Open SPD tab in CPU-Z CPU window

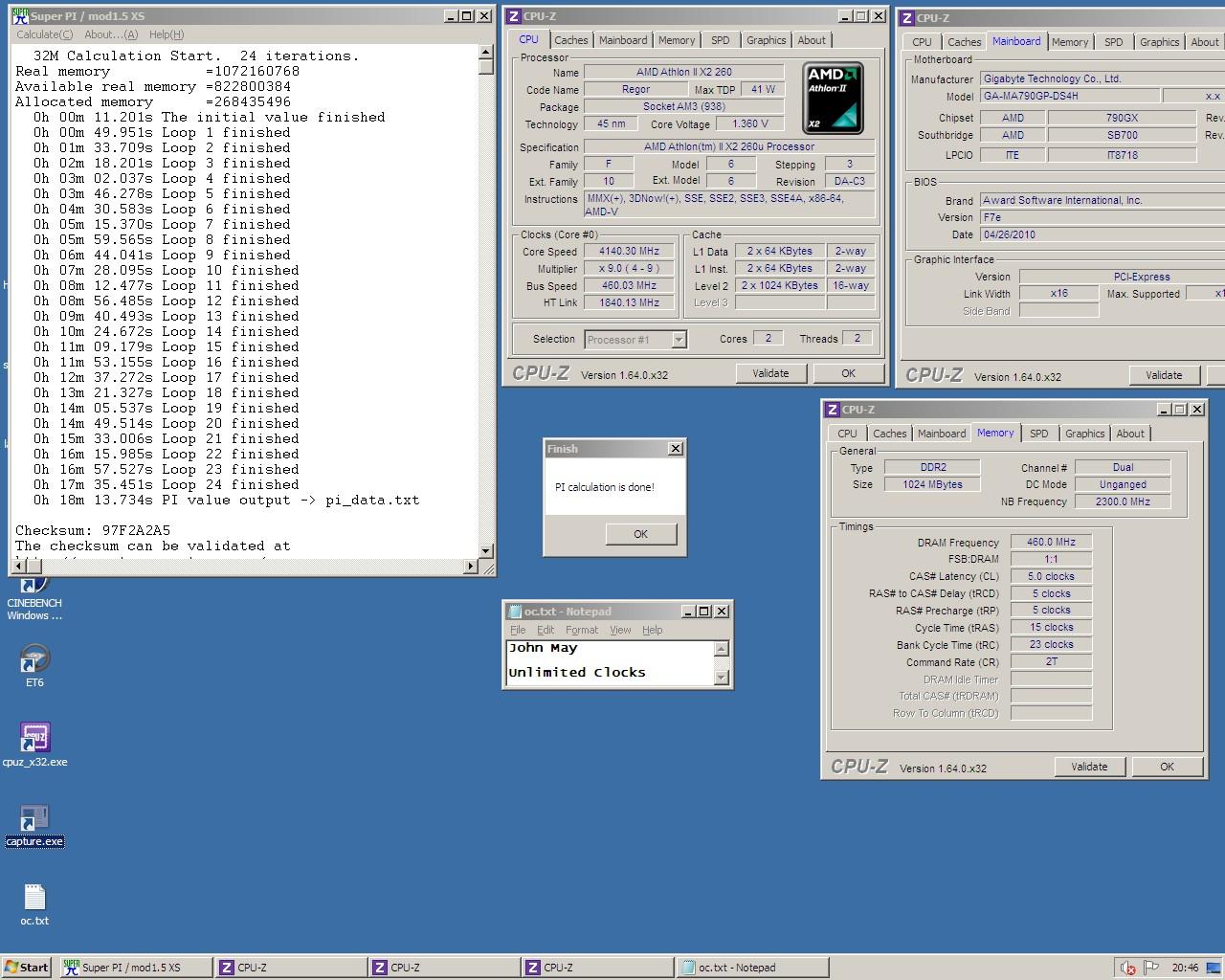pyautogui.click(x=720, y=40)
